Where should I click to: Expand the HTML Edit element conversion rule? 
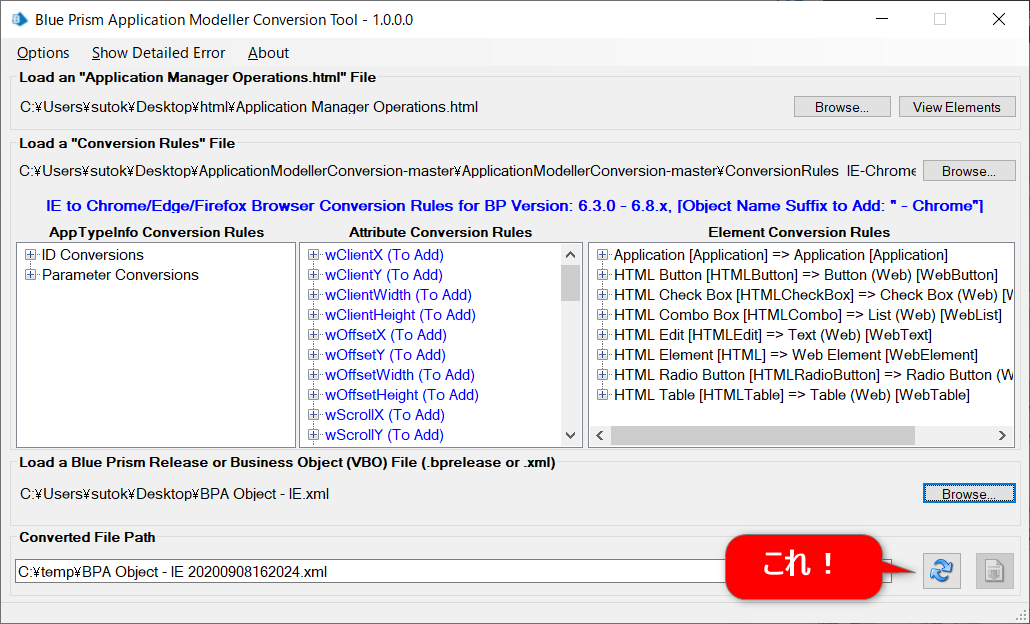point(602,335)
